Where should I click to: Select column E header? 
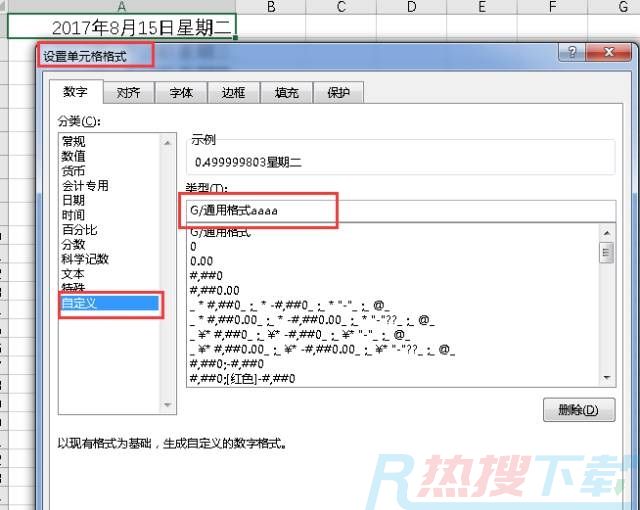pyautogui.click(x=482, y=7)
